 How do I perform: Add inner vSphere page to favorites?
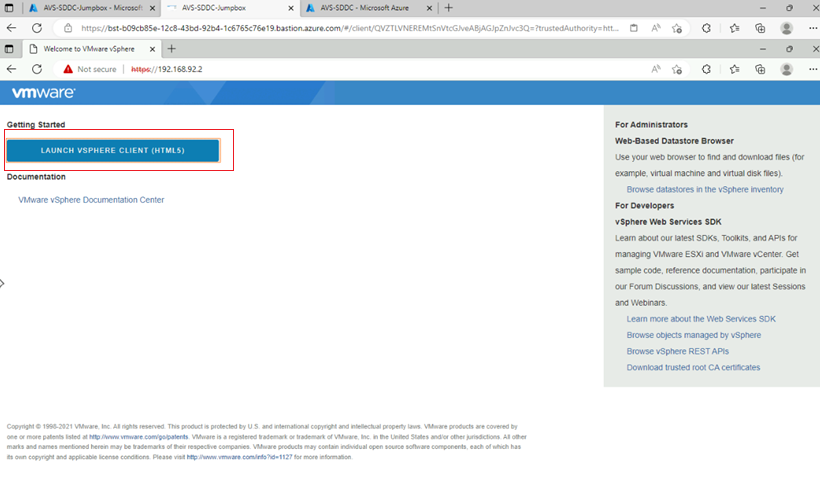677,69
